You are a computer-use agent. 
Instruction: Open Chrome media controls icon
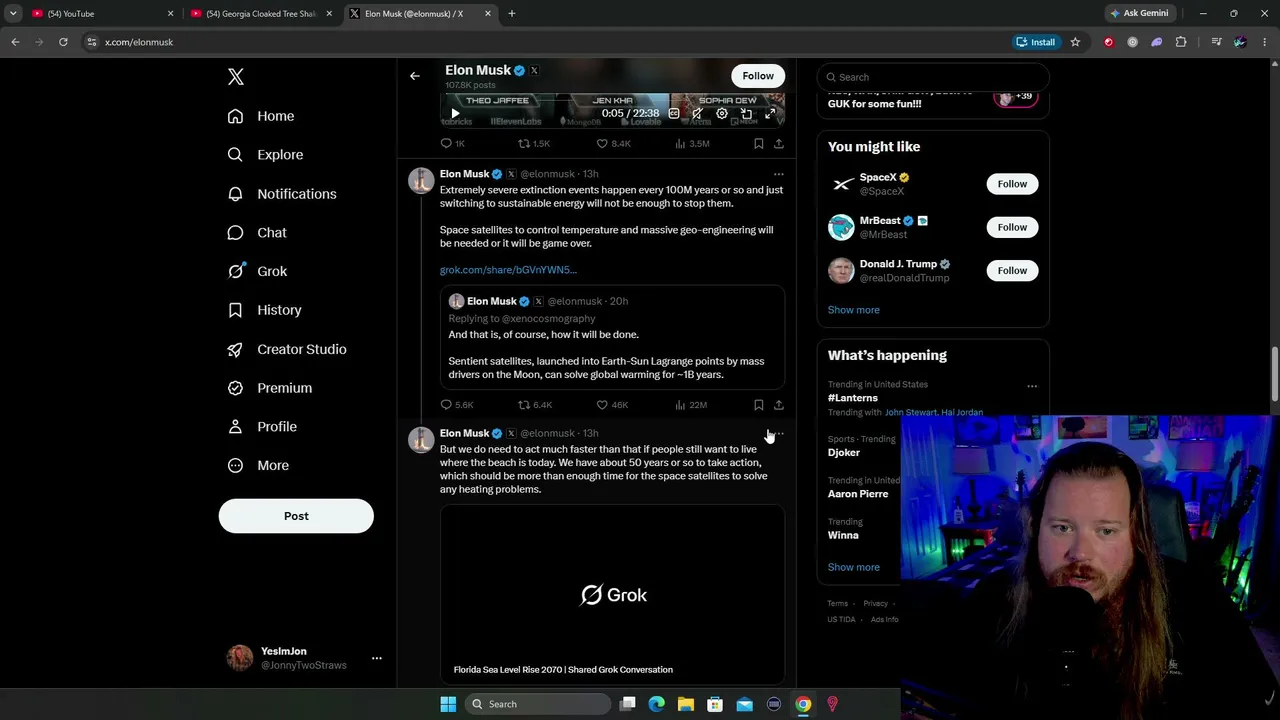[1216, 42]
